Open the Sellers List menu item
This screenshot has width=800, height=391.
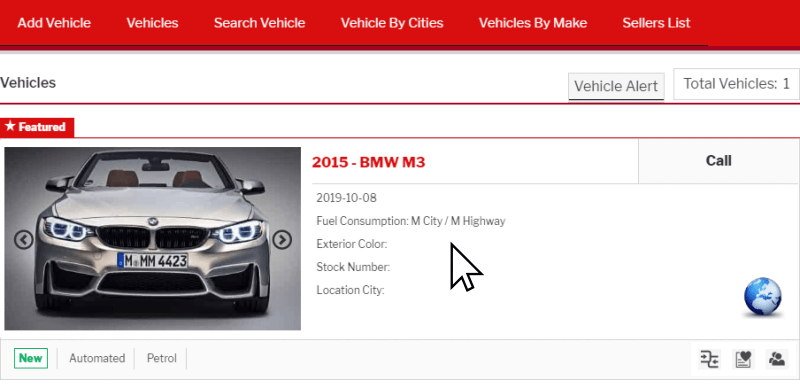(x=656, y=23)
